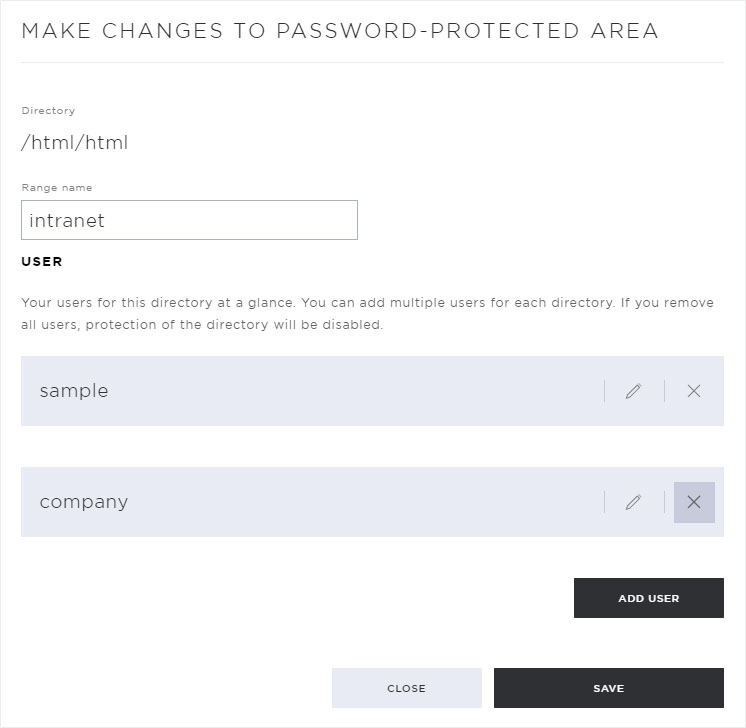Delete the company user via highlighted X
The width and height of the screenshot is (746, 728).
tap(694, 502)
